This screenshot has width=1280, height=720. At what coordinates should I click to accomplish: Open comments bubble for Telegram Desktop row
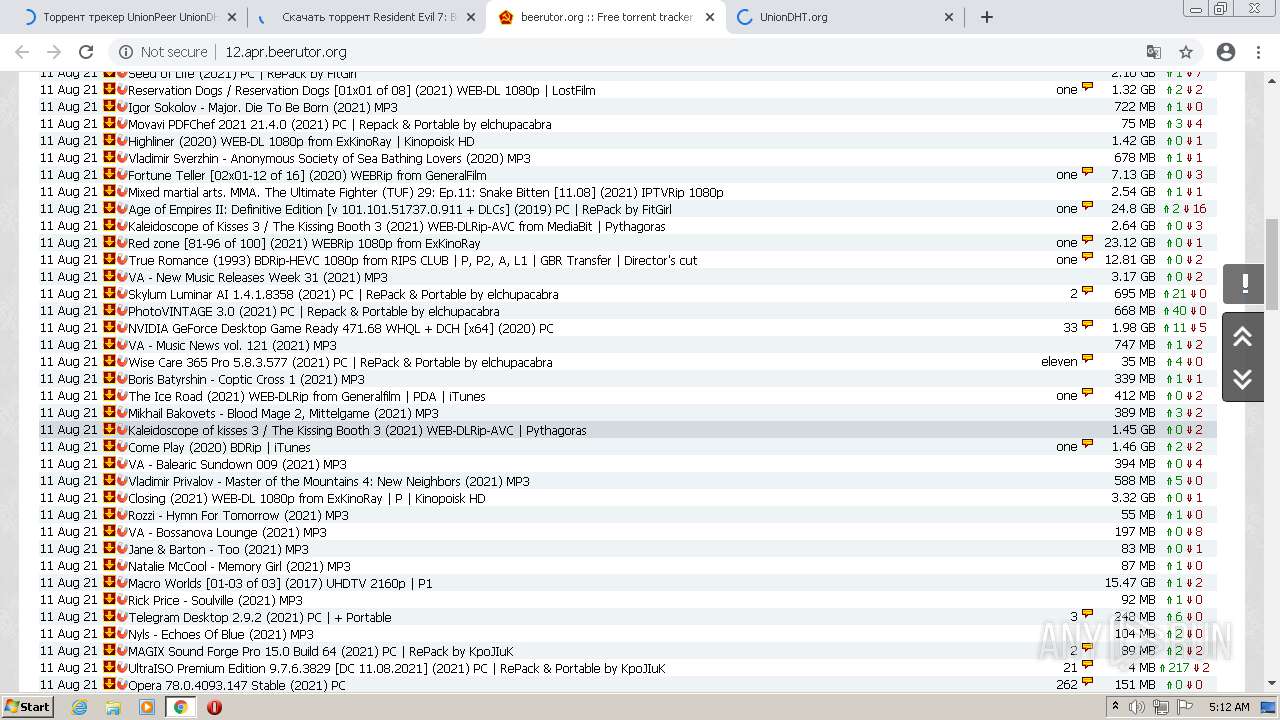pyautogui.click(x=1087, y=615)
